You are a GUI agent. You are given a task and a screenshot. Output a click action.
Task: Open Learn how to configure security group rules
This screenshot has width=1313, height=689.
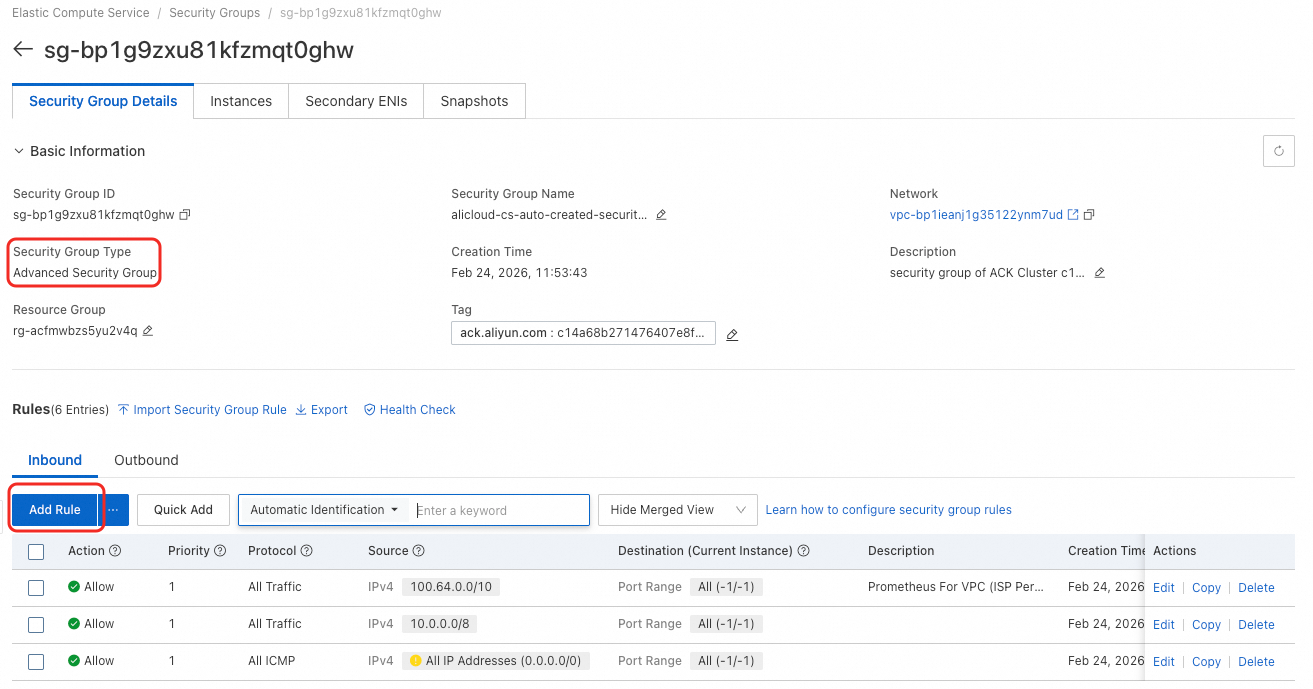click(x=888, y=510)
